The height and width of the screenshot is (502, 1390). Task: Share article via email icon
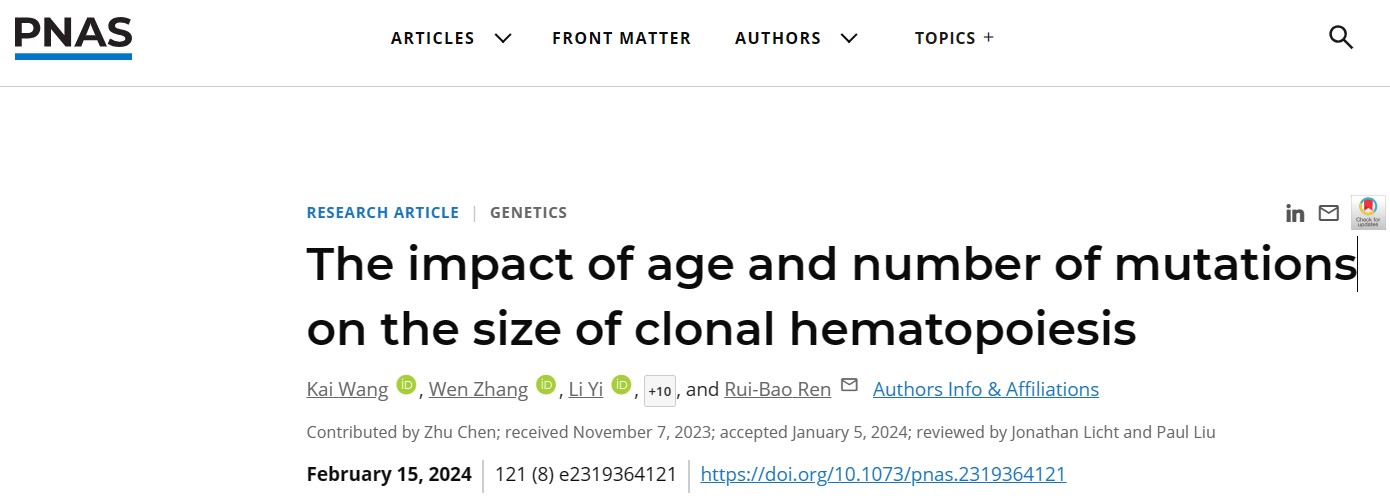click(1328, 213)
